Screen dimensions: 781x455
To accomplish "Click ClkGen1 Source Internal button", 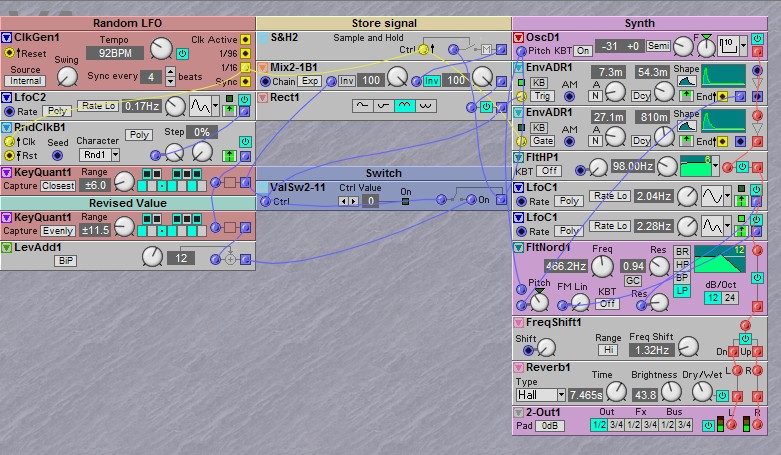I will 25,81.
